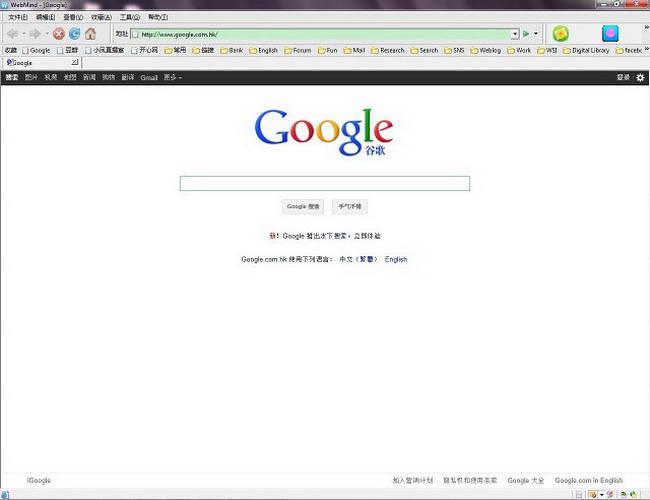The width and height of the screenshot is (650, 500).
Task: Open the Work bookmark folder
Action: click(x=519, y=51)
